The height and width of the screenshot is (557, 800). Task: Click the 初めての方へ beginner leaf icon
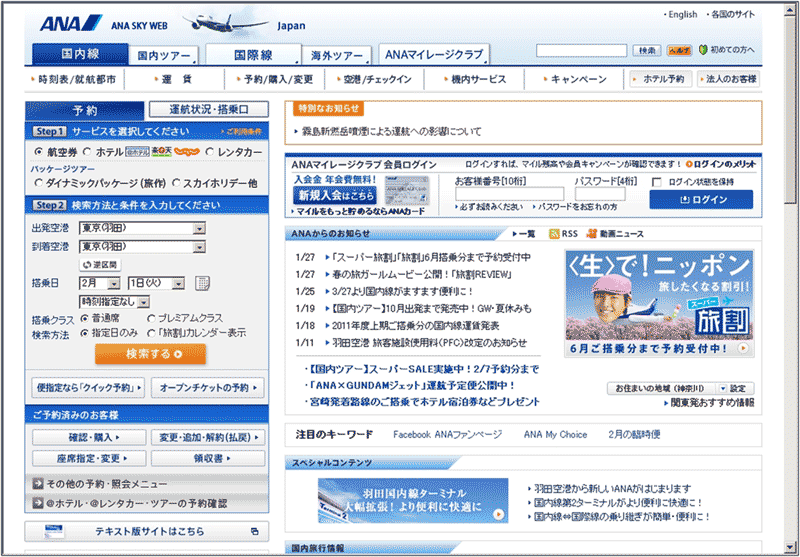click(704, 50)
